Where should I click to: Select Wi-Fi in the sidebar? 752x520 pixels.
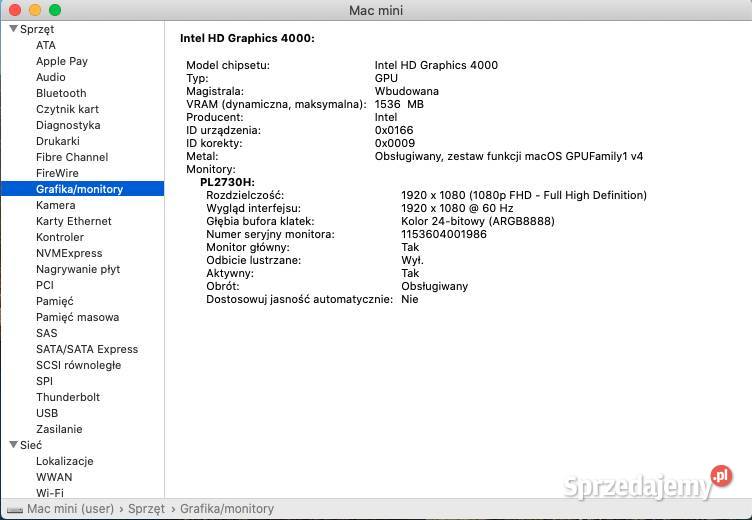pos(49,493)
